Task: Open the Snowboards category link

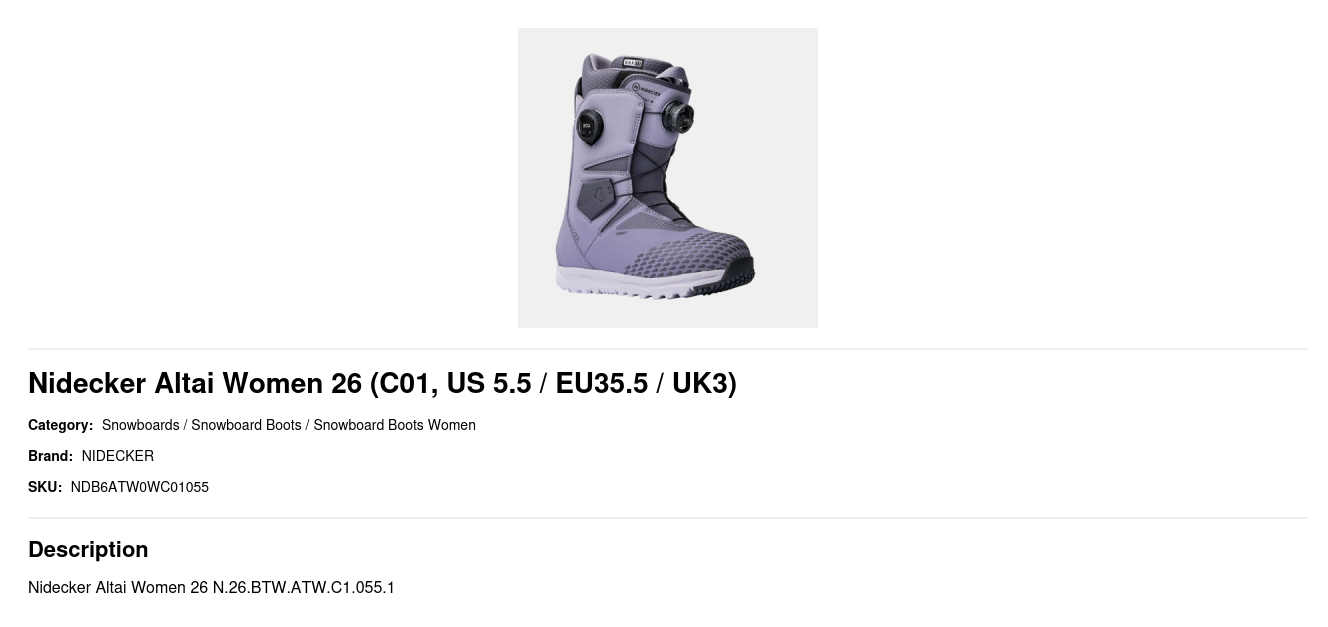Action: (140, 425)
